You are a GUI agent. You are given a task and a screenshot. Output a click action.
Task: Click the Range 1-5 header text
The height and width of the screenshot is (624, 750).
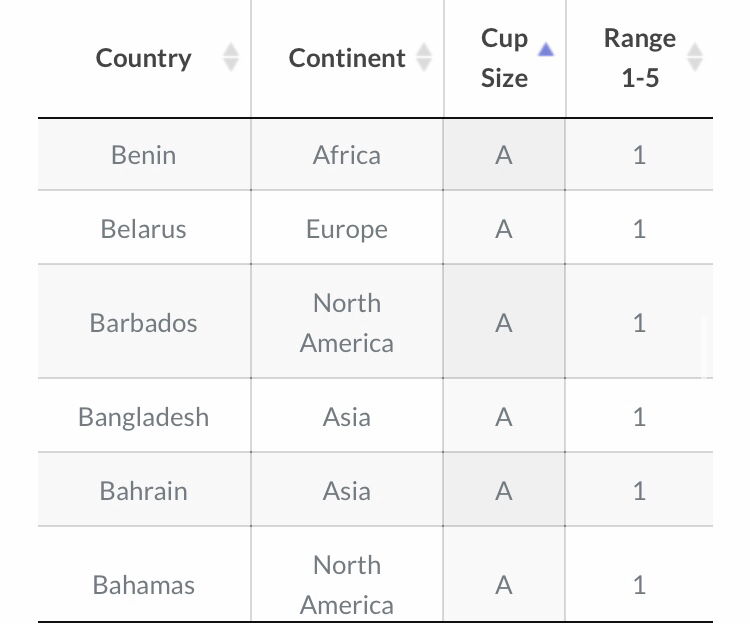(640, 58)
